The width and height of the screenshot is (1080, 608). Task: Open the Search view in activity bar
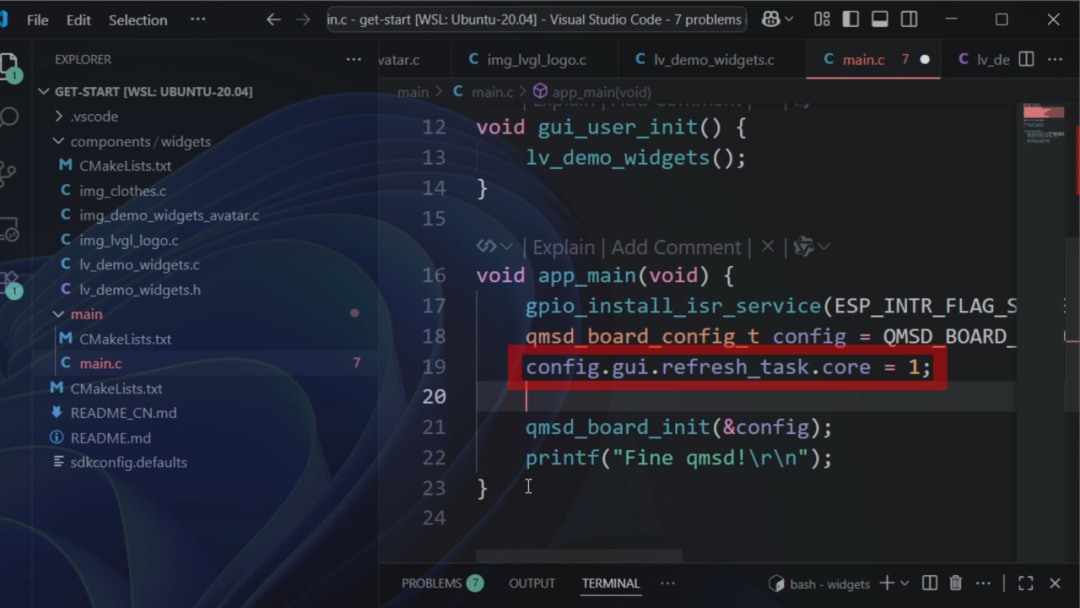9,117
